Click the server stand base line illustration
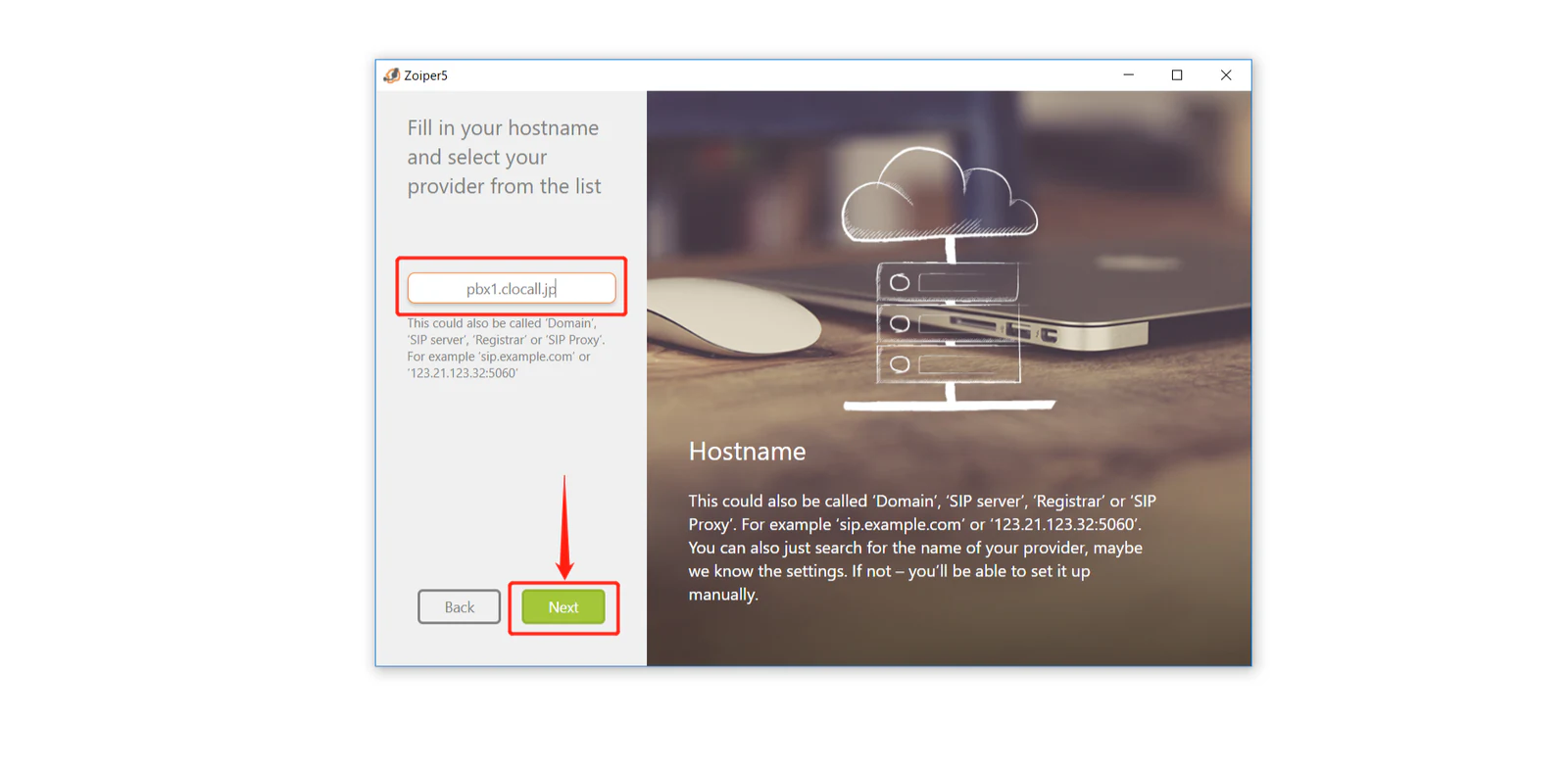 (949, 405)
